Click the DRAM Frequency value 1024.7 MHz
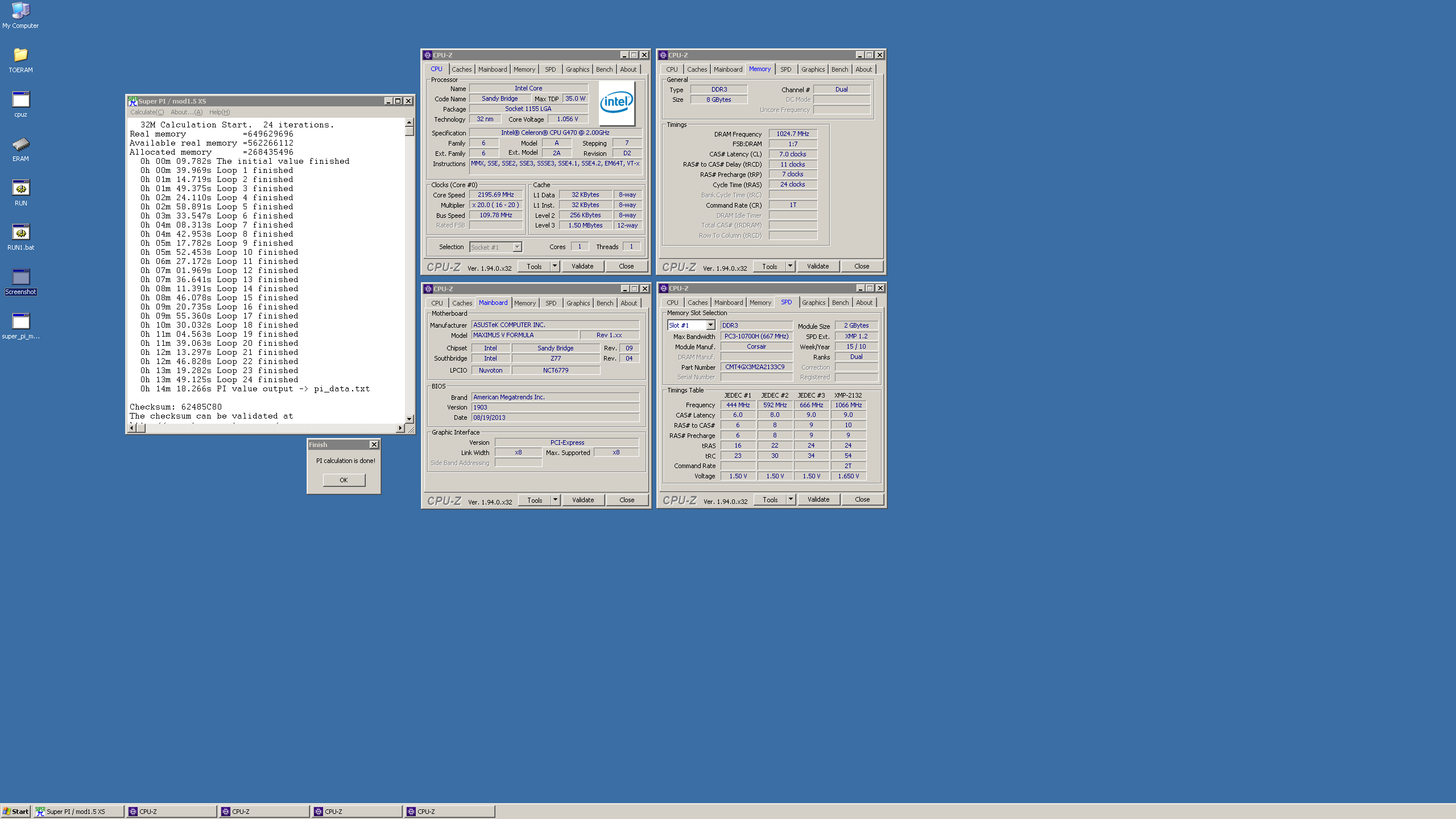Screen dimensions: 1456x819 [x=793, y=134]
